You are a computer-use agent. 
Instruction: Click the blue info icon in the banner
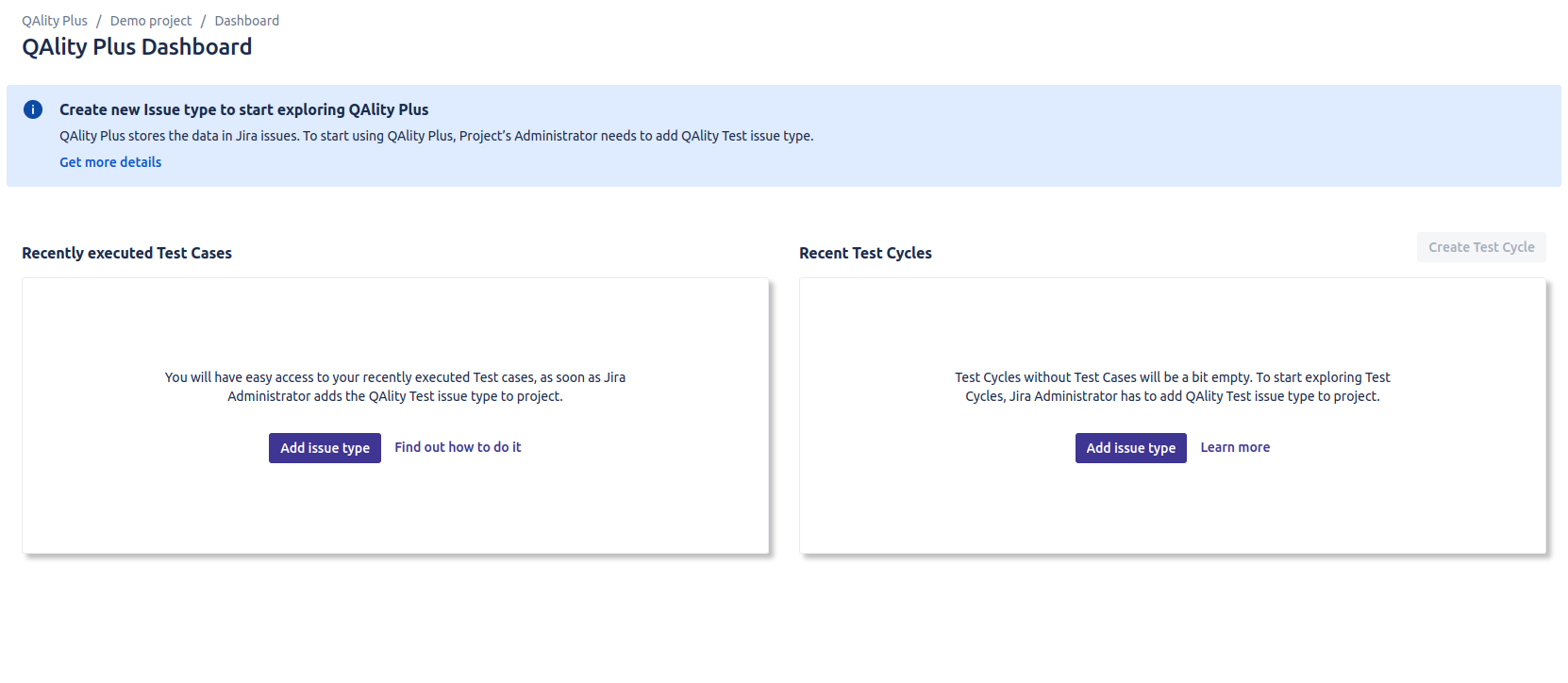(x=33, y=109)
